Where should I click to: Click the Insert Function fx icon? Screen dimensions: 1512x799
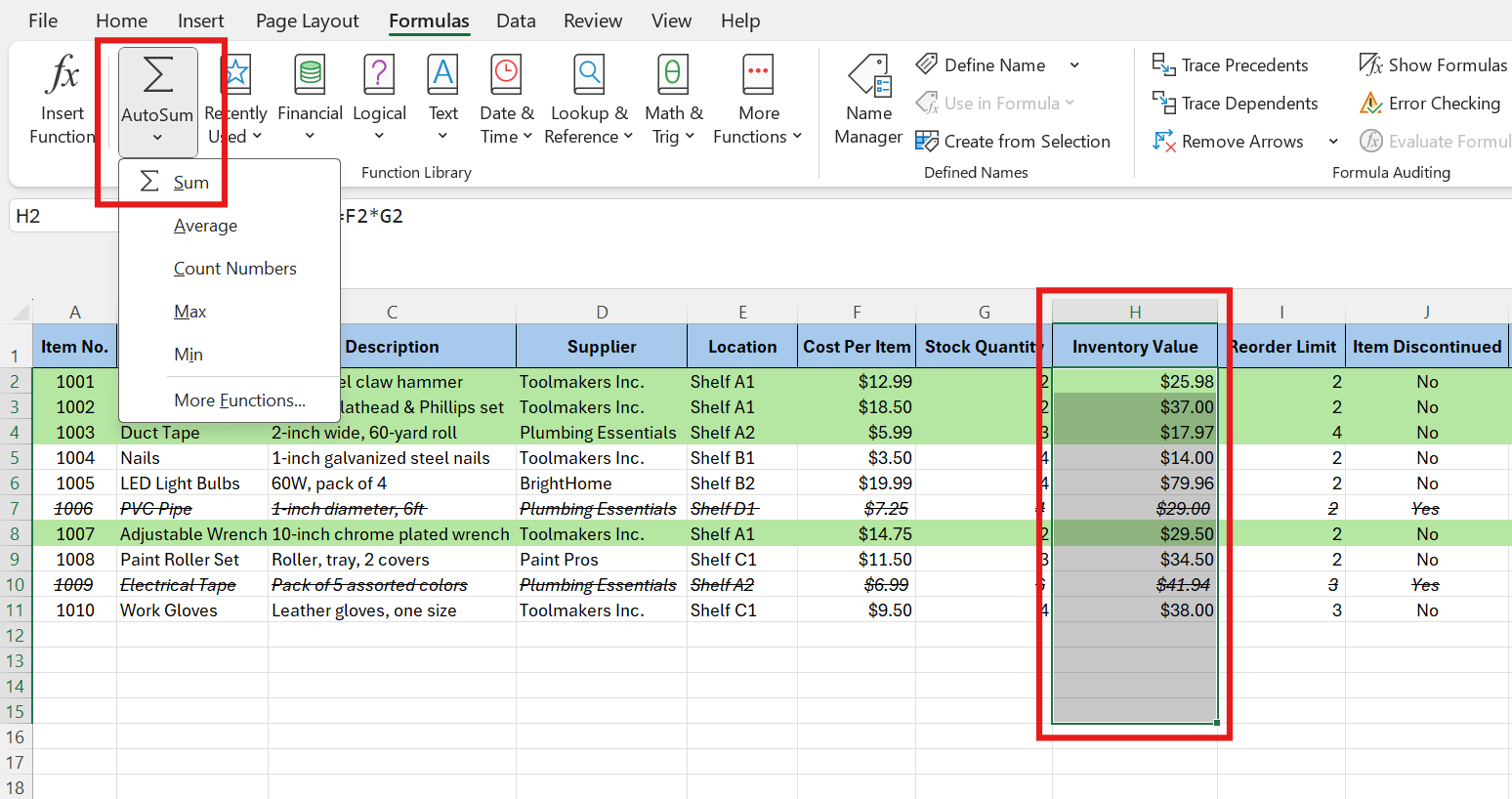[63, 75]
